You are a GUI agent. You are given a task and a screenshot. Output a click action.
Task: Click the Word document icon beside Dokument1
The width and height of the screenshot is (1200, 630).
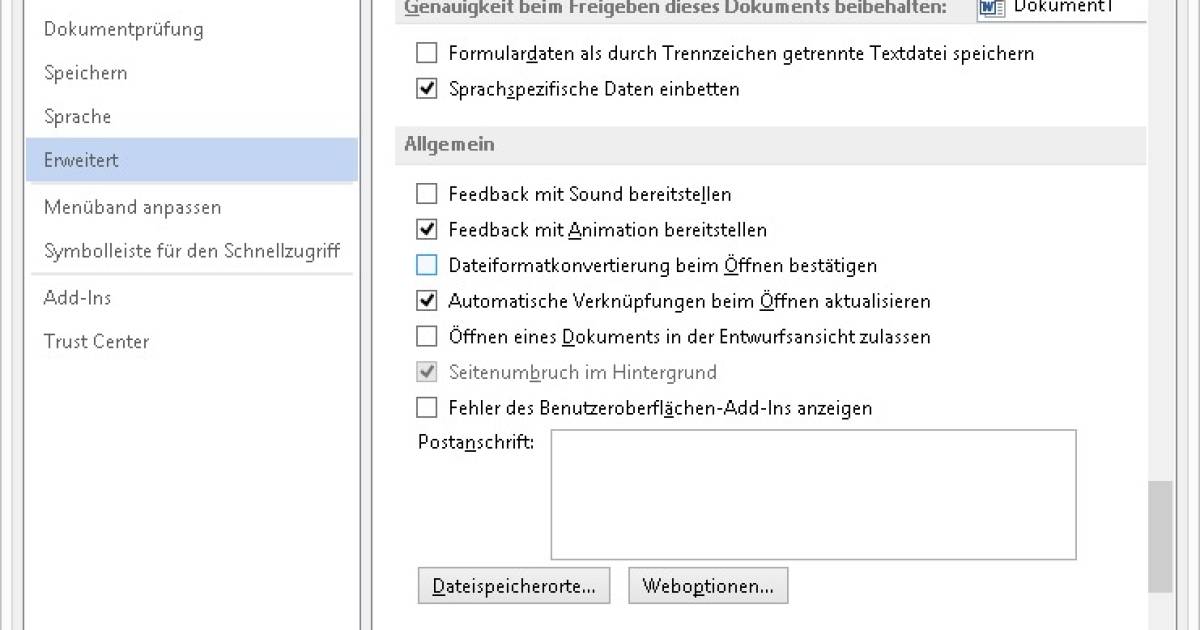pyautogui.click(x=993, y=8)
